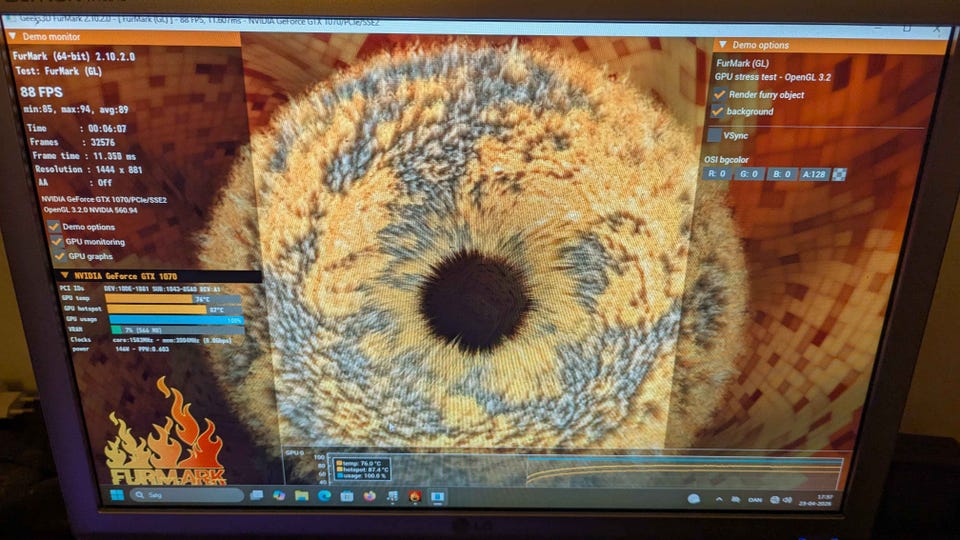Open the music note taskbar app

(x=392, y=496)
